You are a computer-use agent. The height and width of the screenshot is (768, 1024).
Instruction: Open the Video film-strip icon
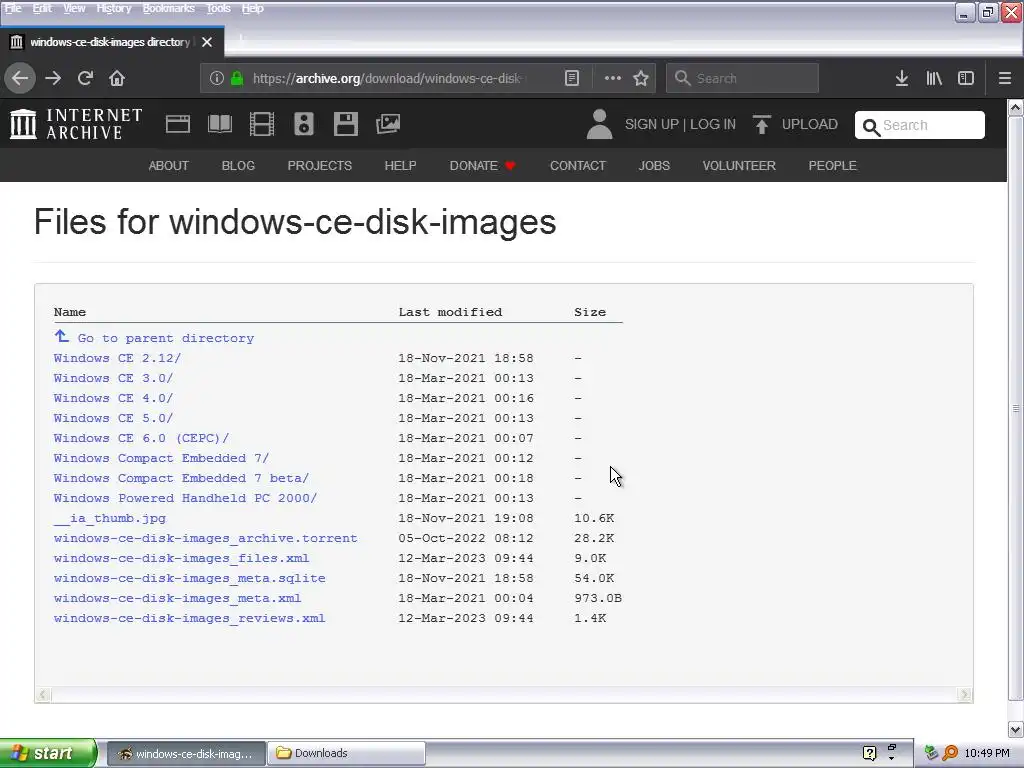click(x=262, y=124)
